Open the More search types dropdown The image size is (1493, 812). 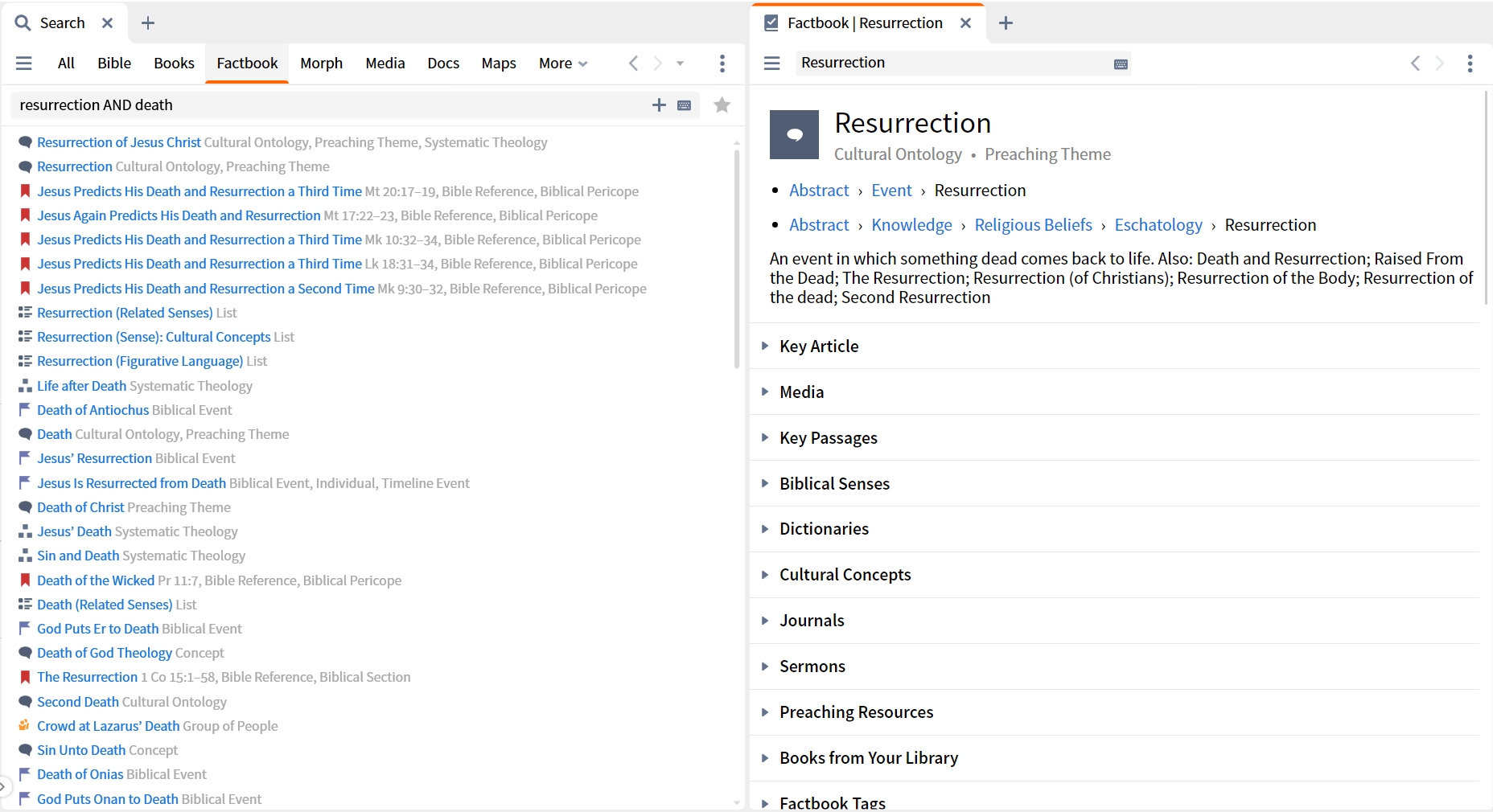pyautogui.click(x=563, y=64)
